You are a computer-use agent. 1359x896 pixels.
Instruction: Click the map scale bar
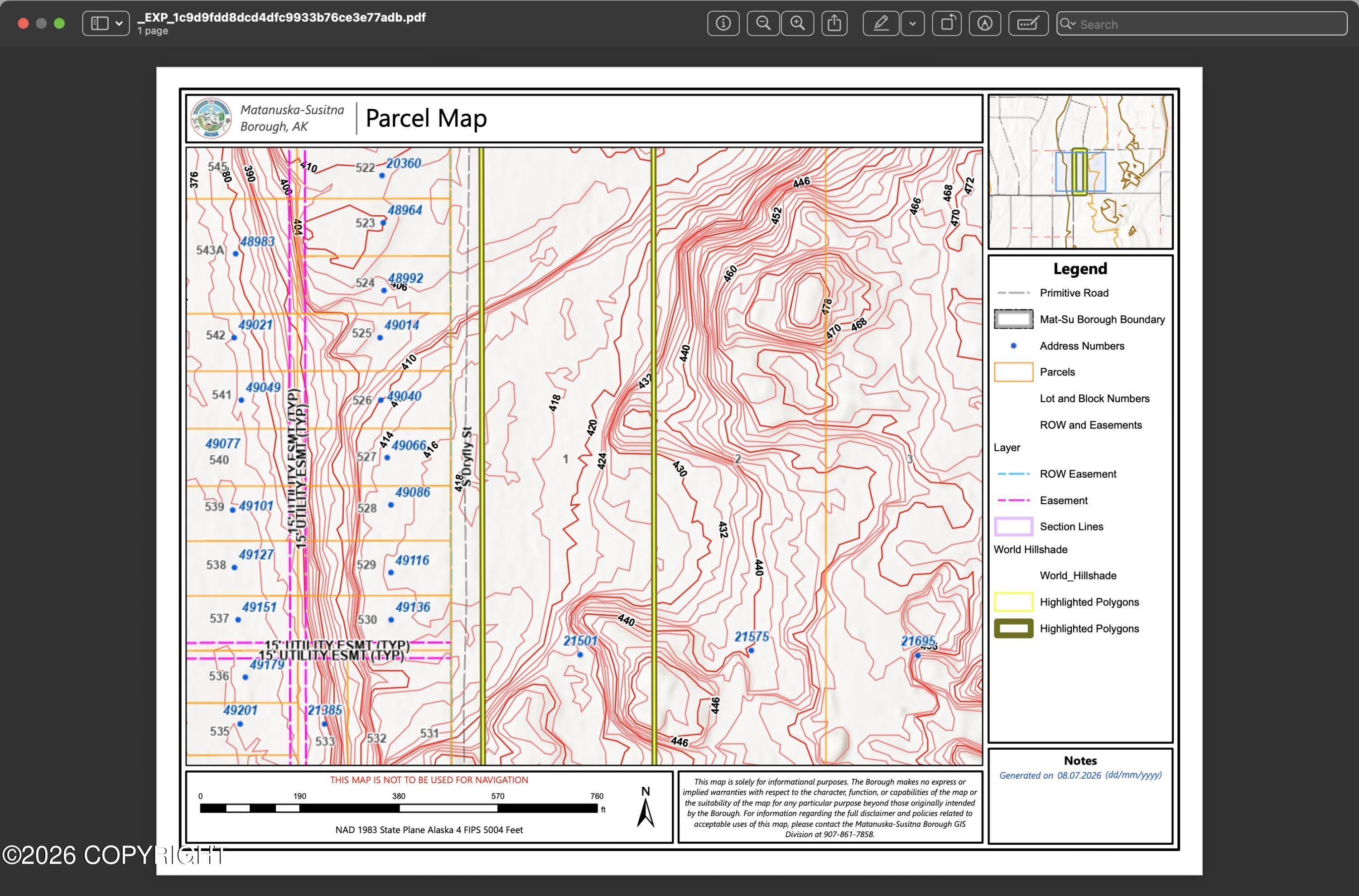399,808
